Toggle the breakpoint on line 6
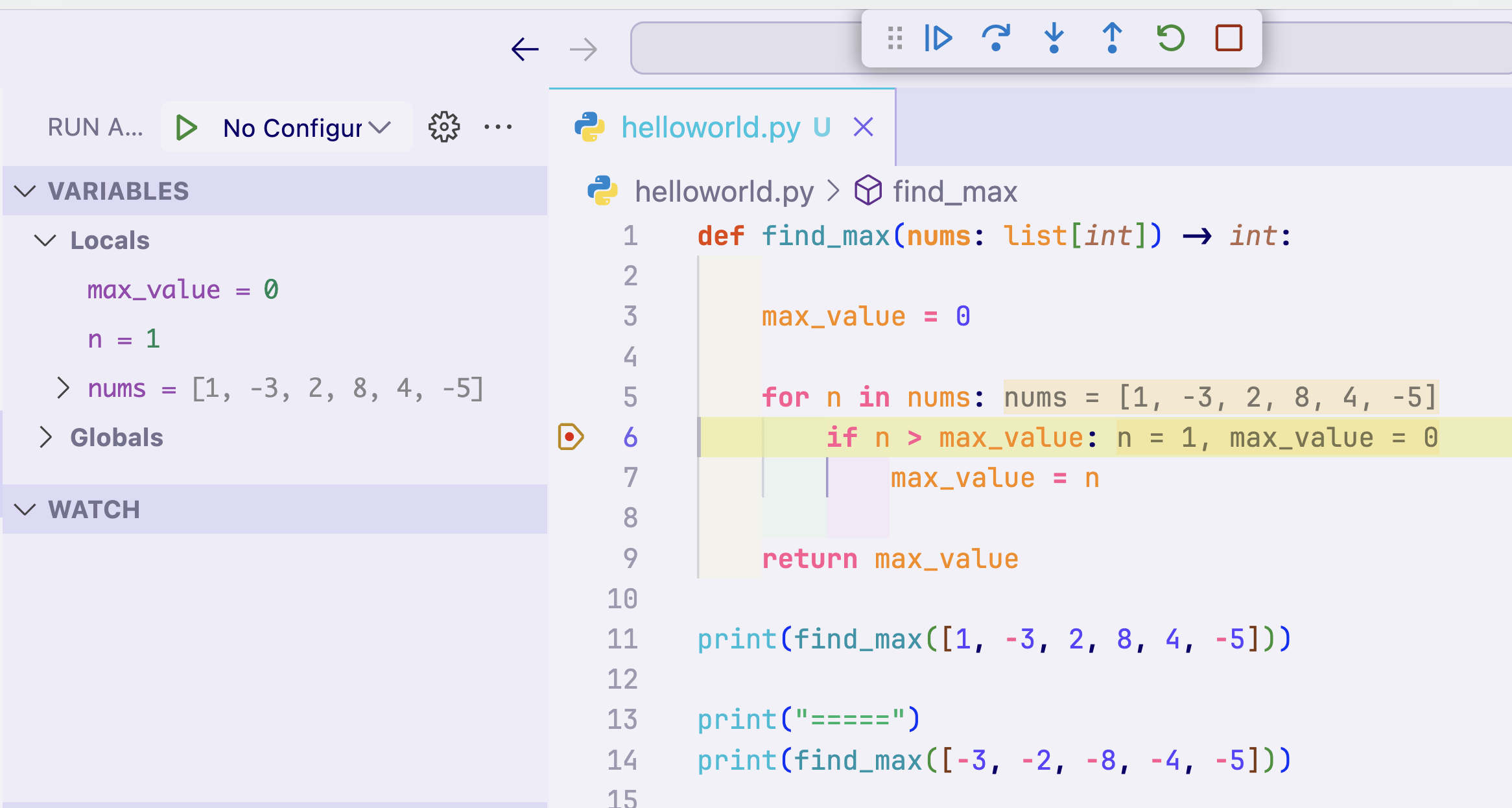The image size is (1512, 808). point(570,437)
